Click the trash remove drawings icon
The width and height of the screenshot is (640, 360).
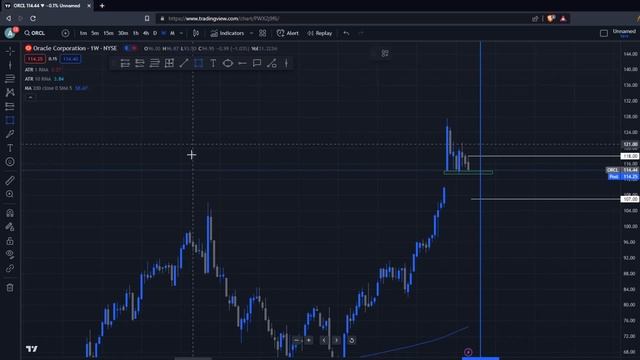[10, 288]
